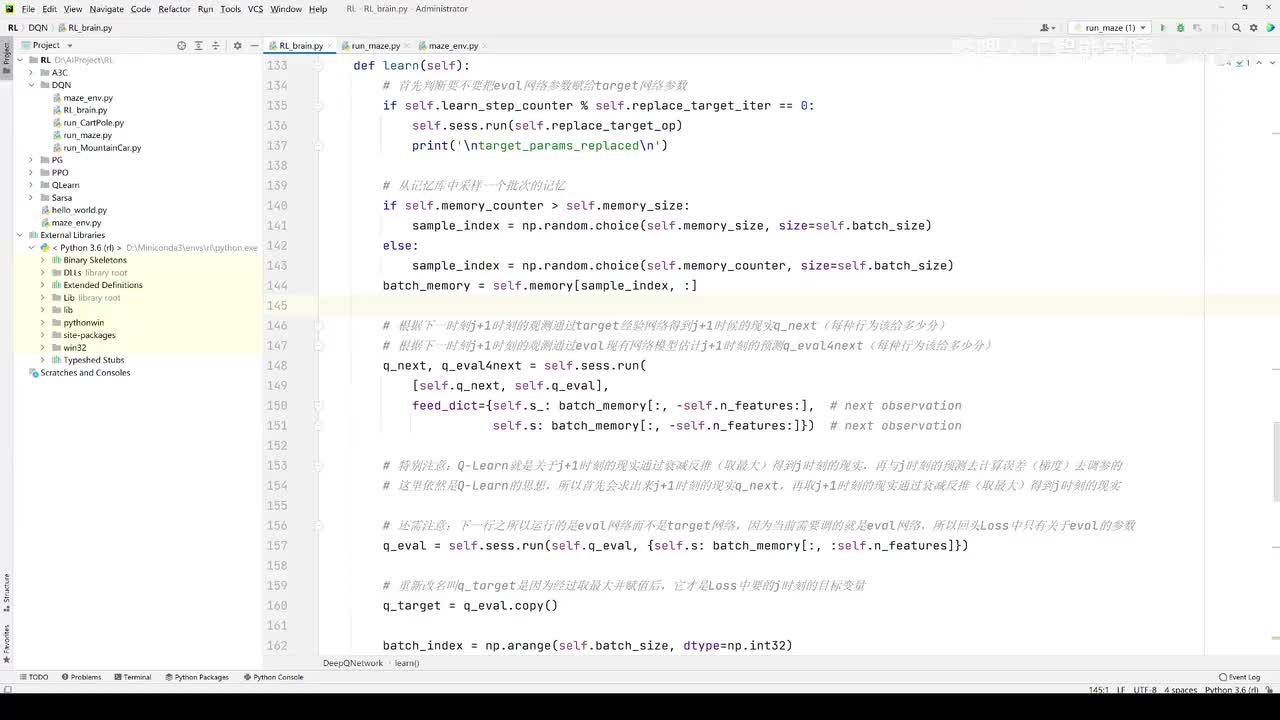Click the Stop icon in the run toolbar
The image size is (1280, 720).
1213,28
